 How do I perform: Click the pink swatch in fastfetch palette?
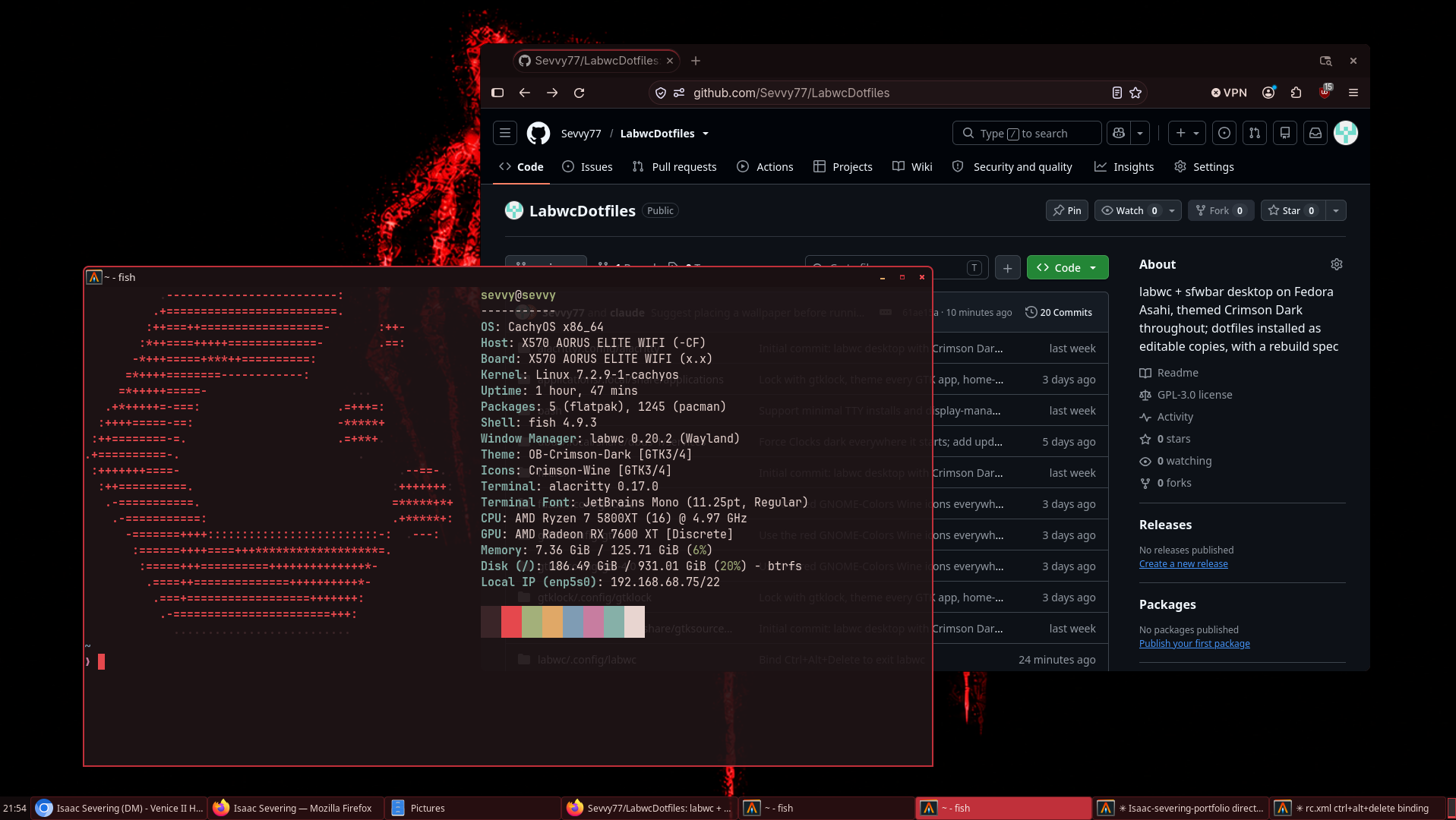[593, 622]
